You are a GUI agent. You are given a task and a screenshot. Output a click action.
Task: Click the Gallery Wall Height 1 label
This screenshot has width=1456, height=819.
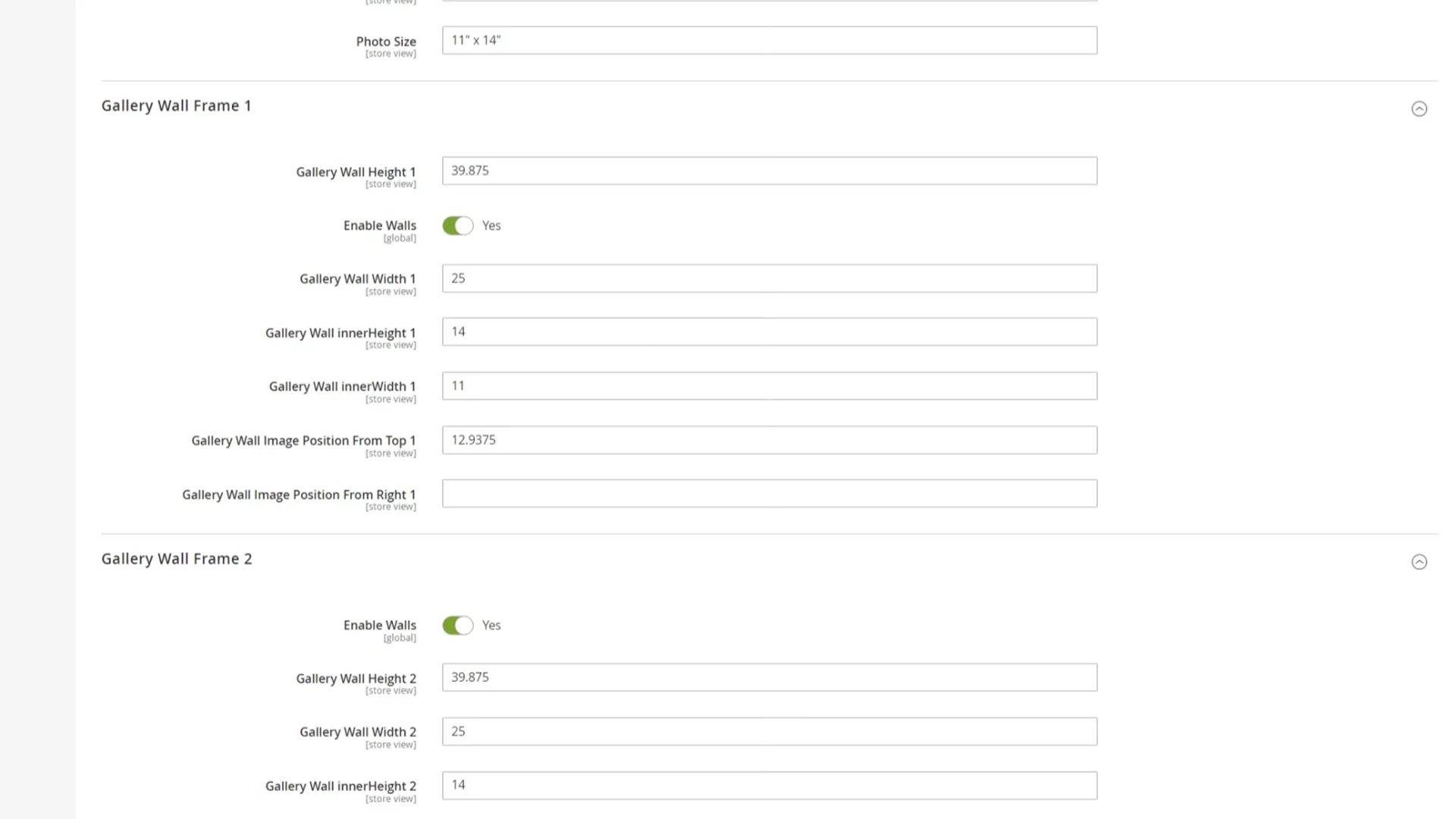tap(356, 172)
